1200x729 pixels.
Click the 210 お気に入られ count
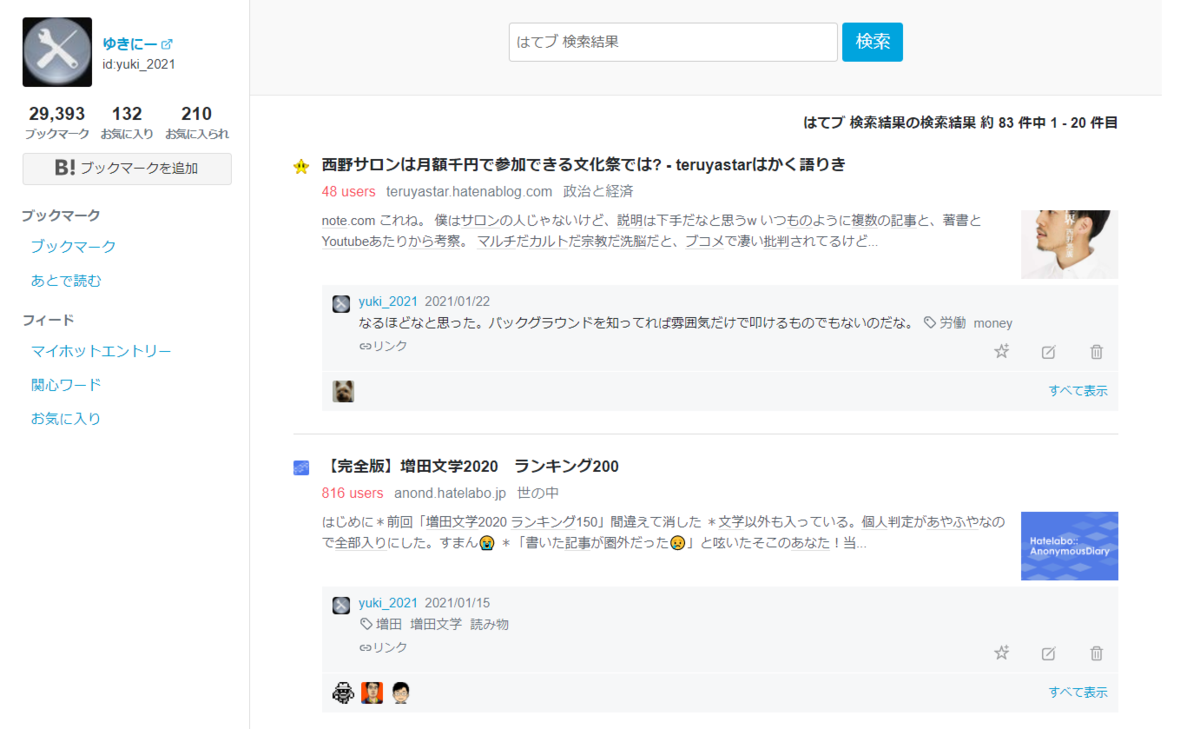pos(197,122)
